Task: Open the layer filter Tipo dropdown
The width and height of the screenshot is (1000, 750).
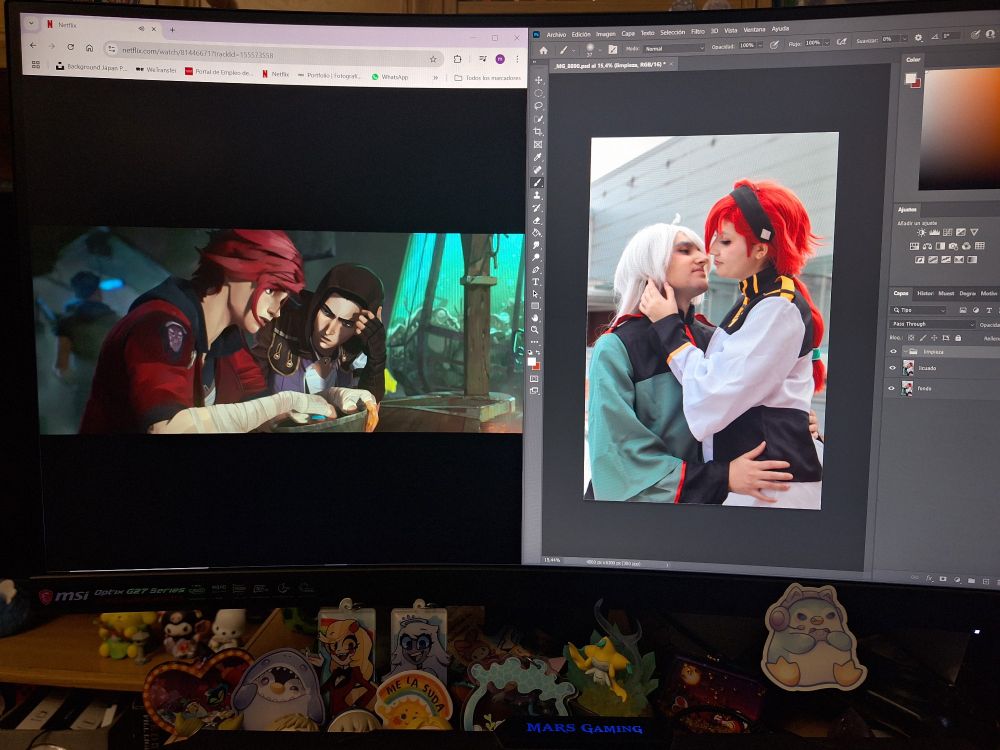Action: pos(918,310)
